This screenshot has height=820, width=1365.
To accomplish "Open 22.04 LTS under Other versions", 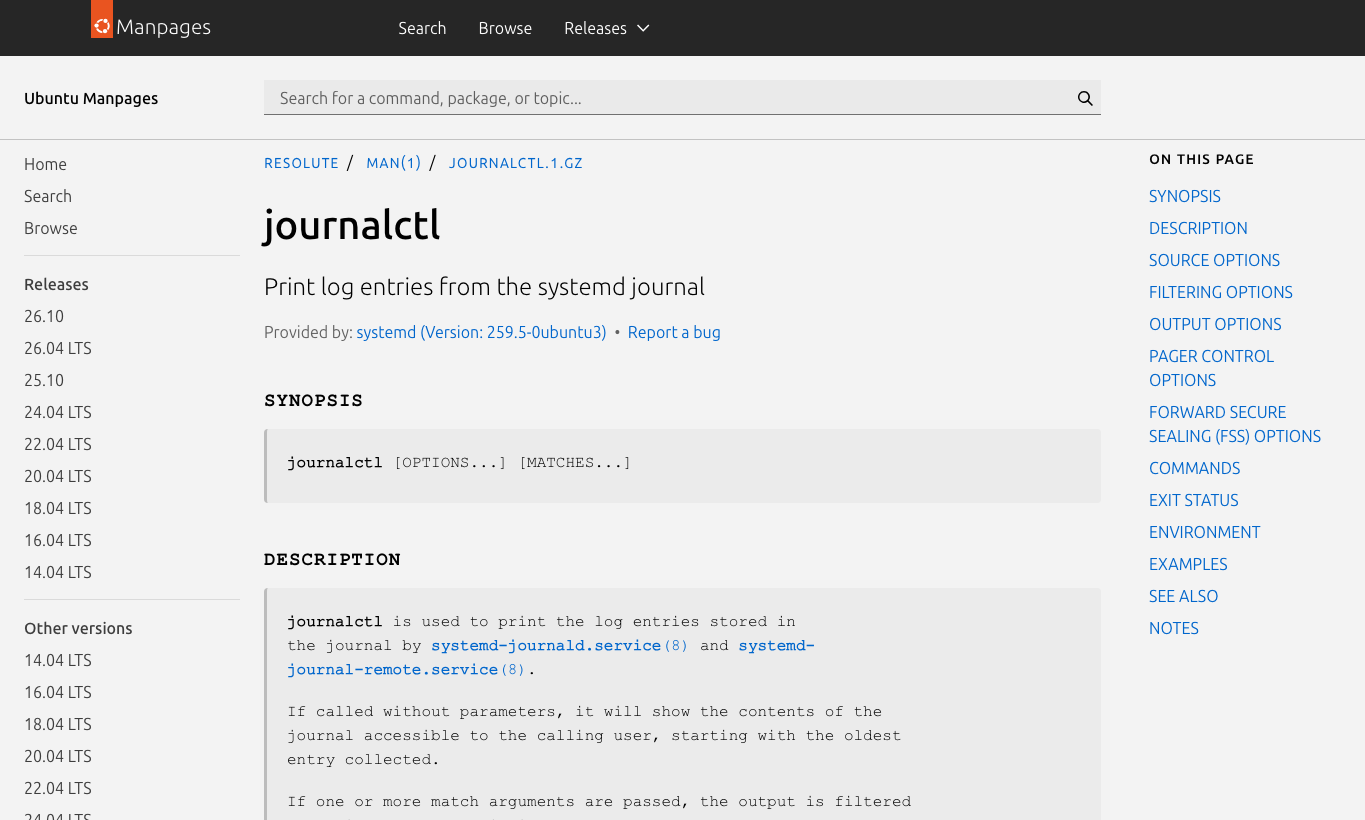I will (58, 788).
